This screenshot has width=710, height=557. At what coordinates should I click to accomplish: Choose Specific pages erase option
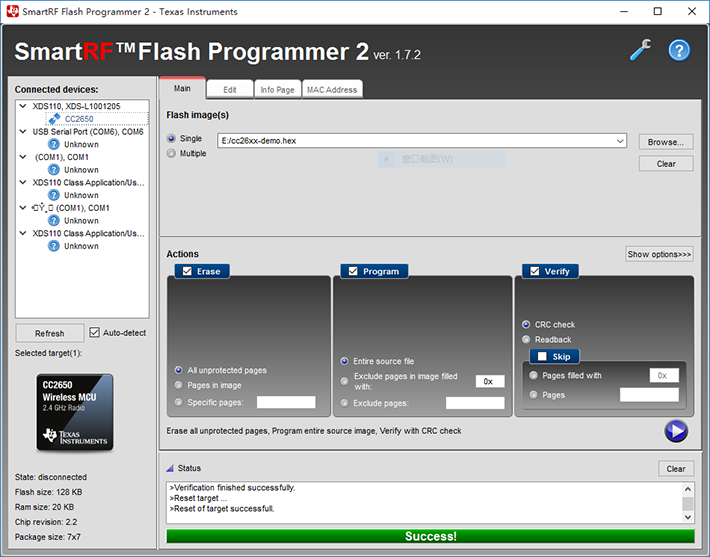tap(178, 402)
